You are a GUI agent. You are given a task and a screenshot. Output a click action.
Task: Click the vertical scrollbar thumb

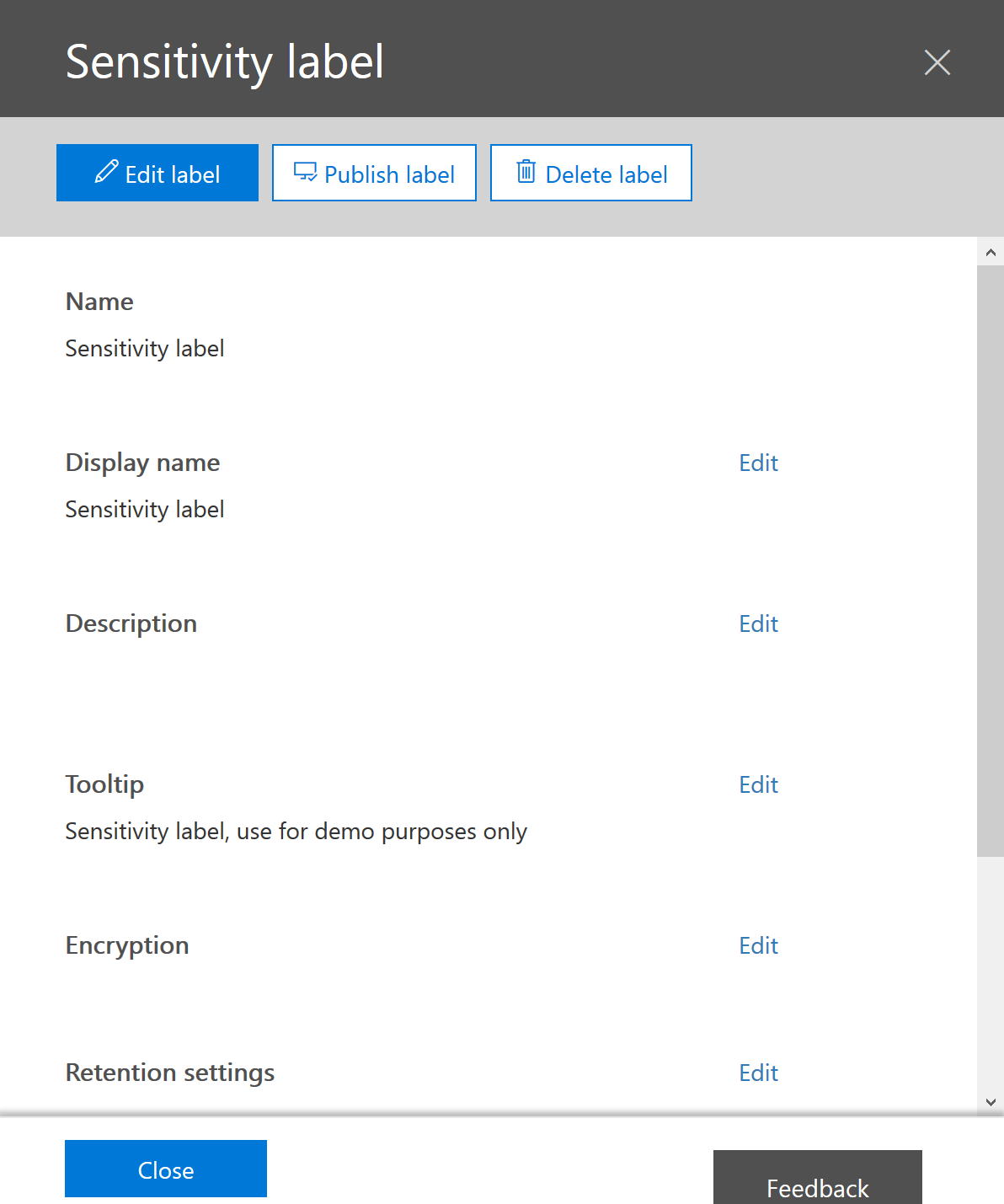coord(991,561)
